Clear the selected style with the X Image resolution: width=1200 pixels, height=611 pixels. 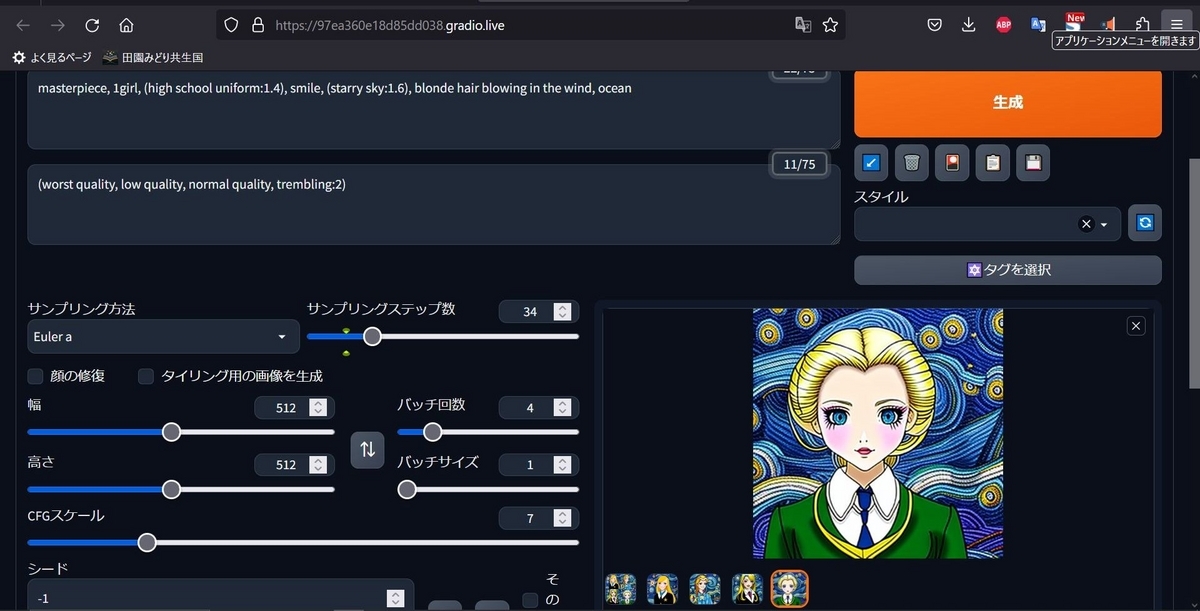tap(1086, 224)
